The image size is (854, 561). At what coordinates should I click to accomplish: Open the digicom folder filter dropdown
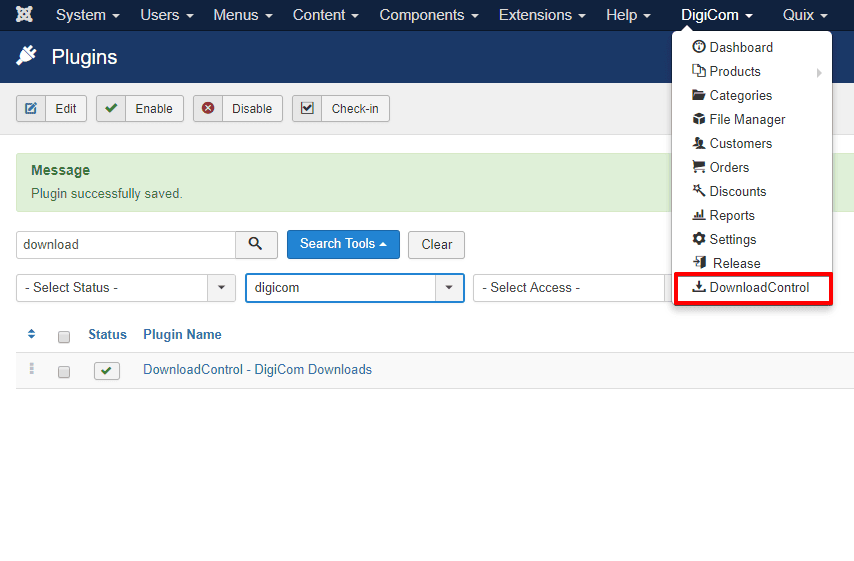[x=354, y=288]
